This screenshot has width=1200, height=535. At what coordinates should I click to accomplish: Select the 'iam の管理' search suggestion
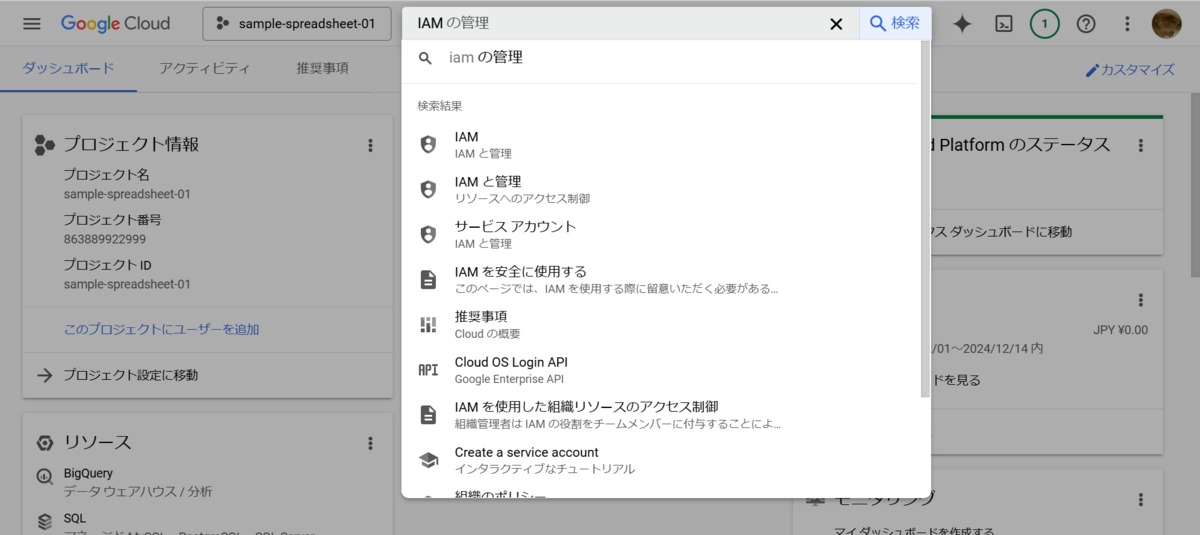(x=660, y=58)
